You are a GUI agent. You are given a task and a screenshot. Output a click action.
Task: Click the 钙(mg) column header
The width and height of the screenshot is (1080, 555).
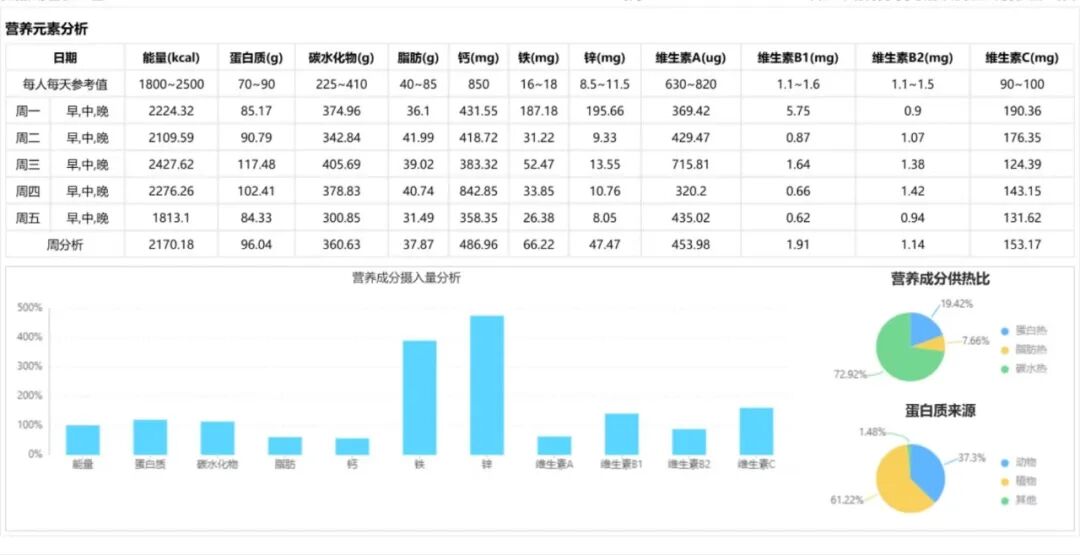[478, 58]
